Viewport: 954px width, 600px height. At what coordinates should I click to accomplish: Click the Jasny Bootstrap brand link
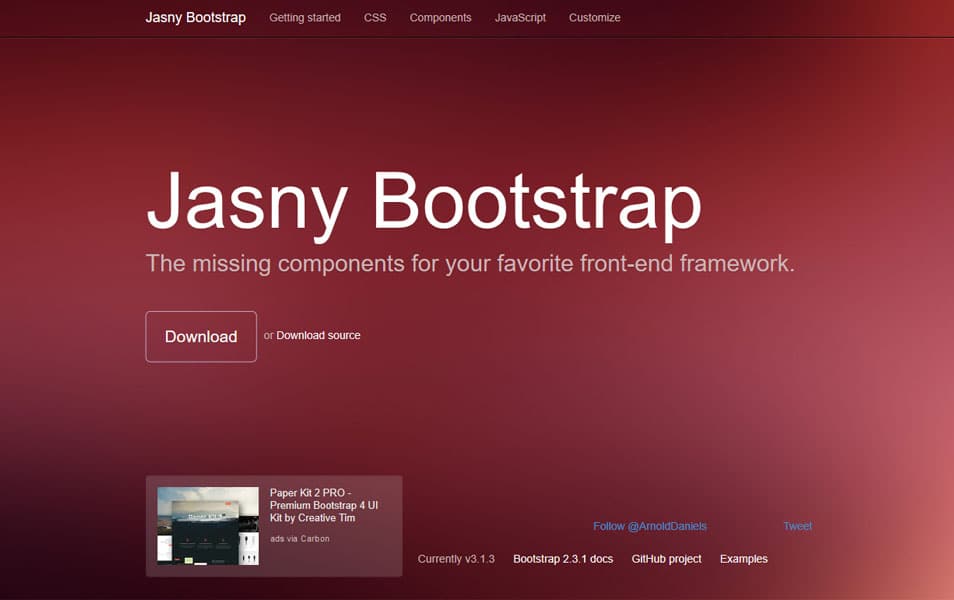(196, 17)
